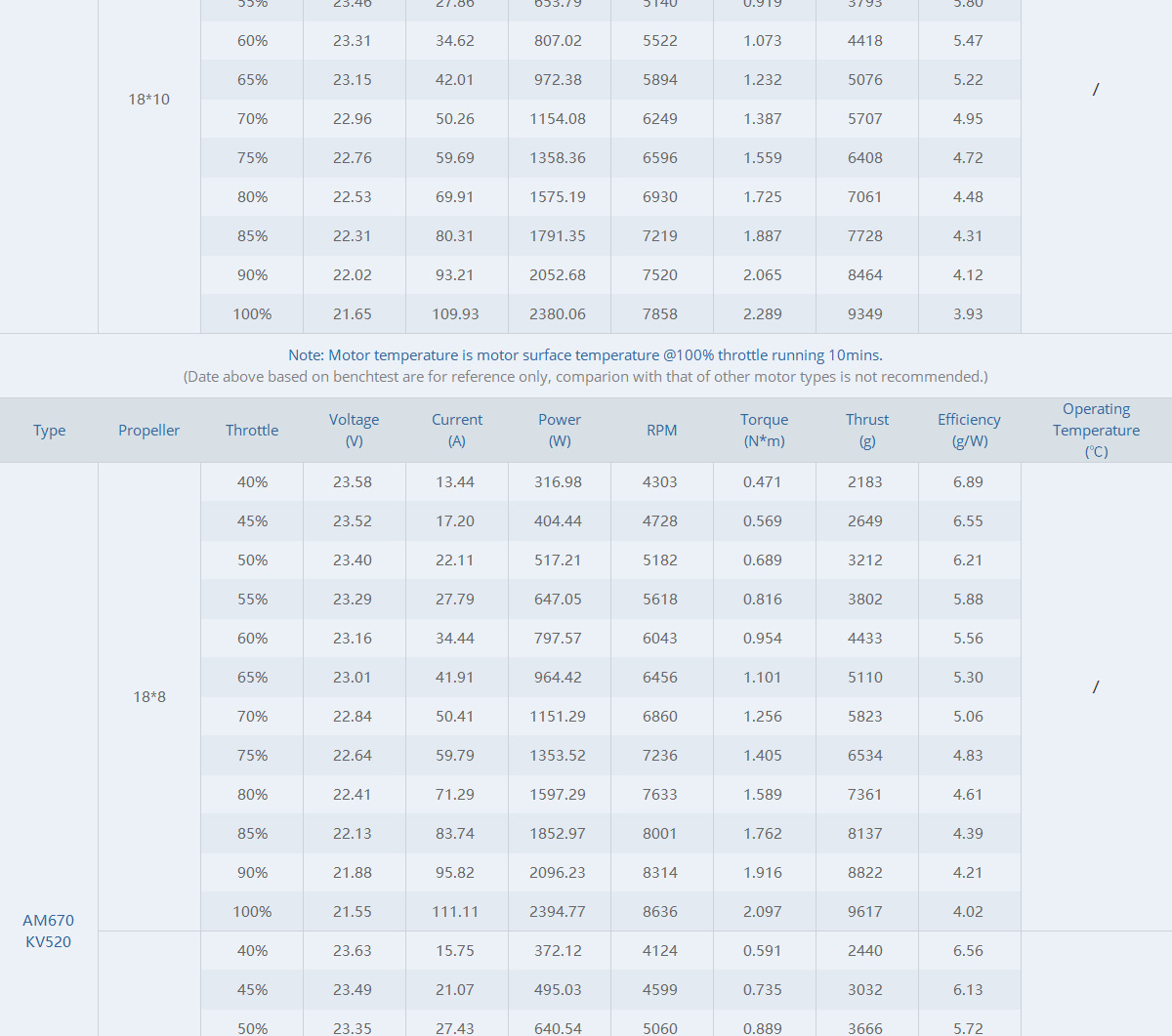Select the 18*10 propeller cell
This screenshot has height=1036, width=1172.
pos(149,99)
